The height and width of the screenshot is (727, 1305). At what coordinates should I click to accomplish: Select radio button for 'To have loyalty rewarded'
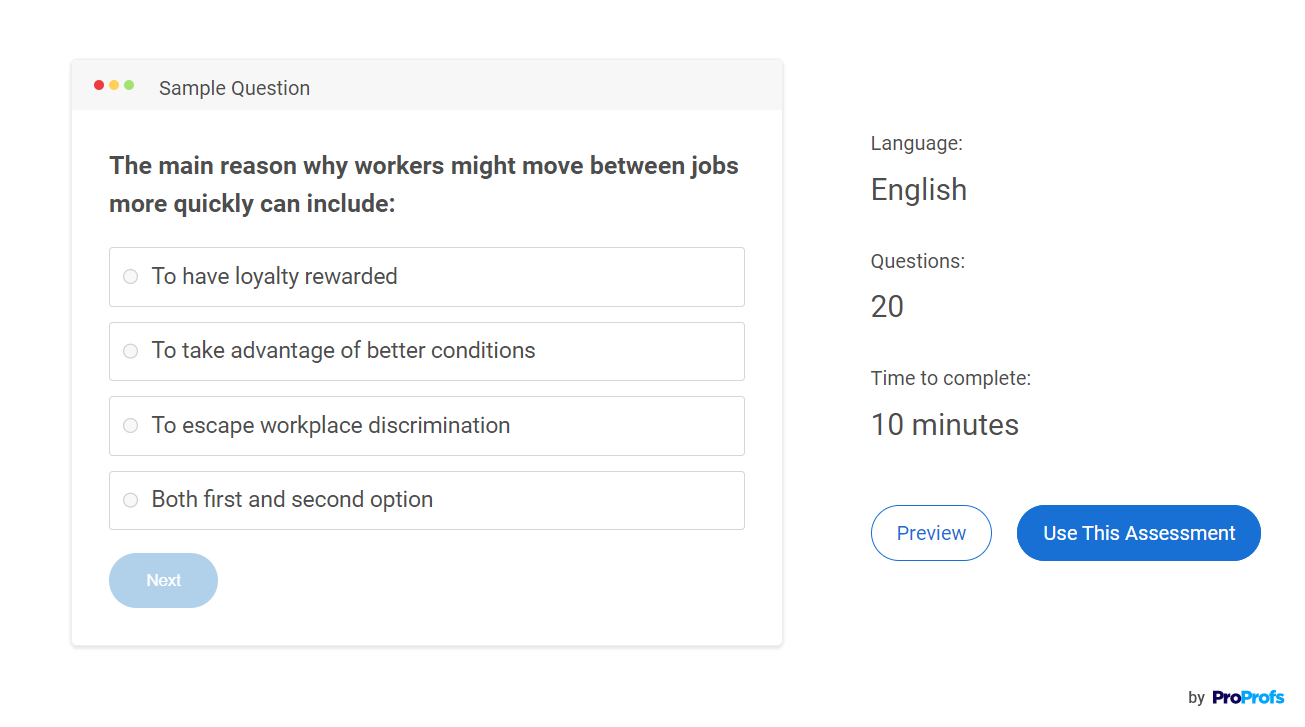pos(130,277)
